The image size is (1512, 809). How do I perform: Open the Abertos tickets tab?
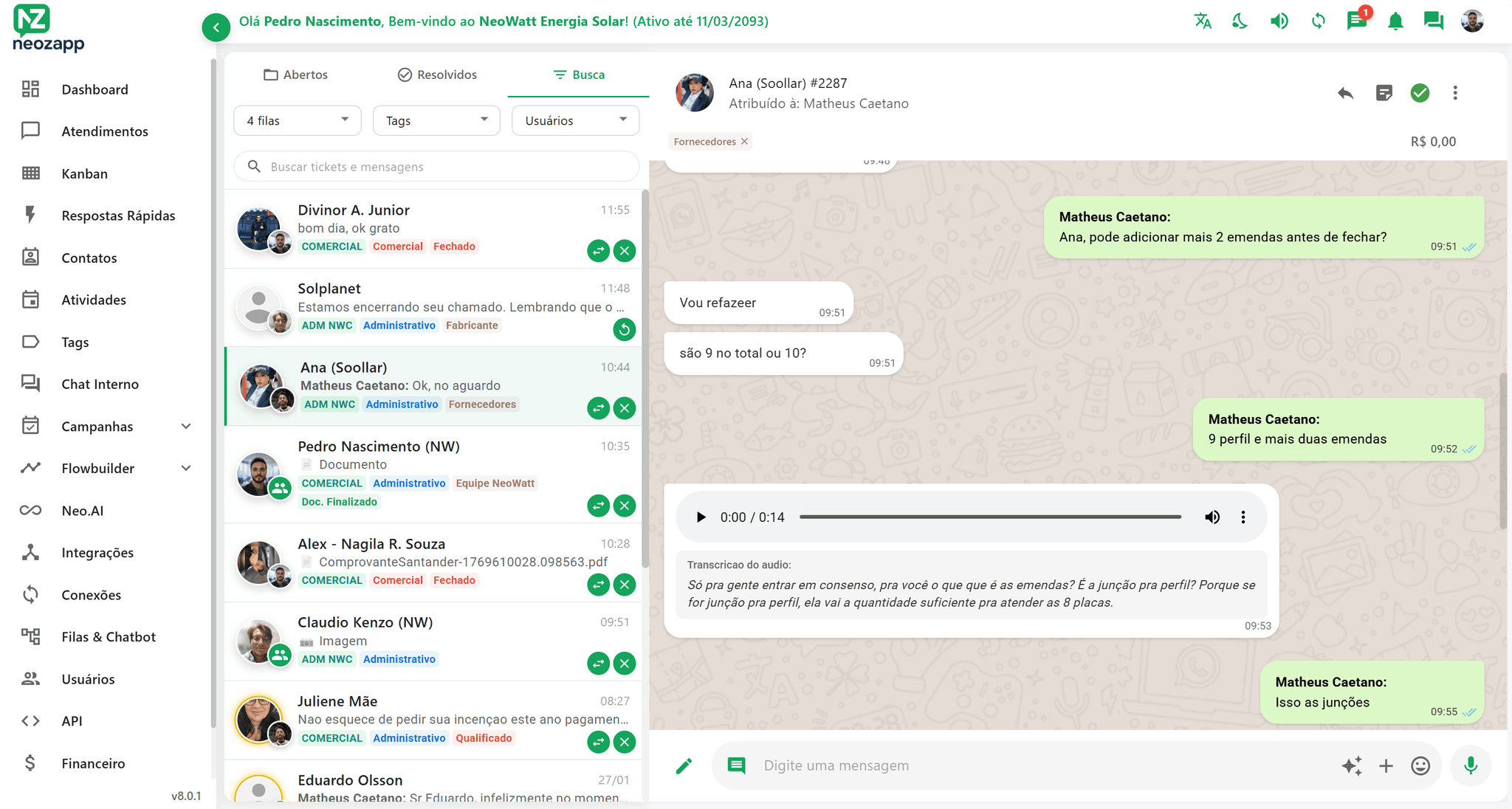point(295,74)
